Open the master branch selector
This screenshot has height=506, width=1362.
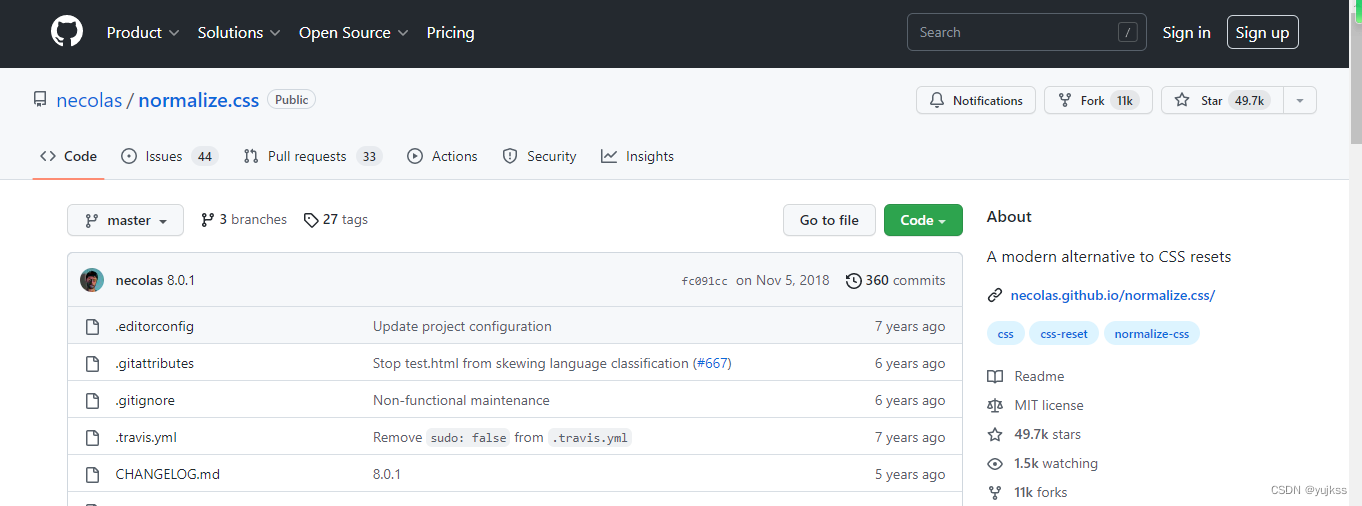(x=125, y=220)
